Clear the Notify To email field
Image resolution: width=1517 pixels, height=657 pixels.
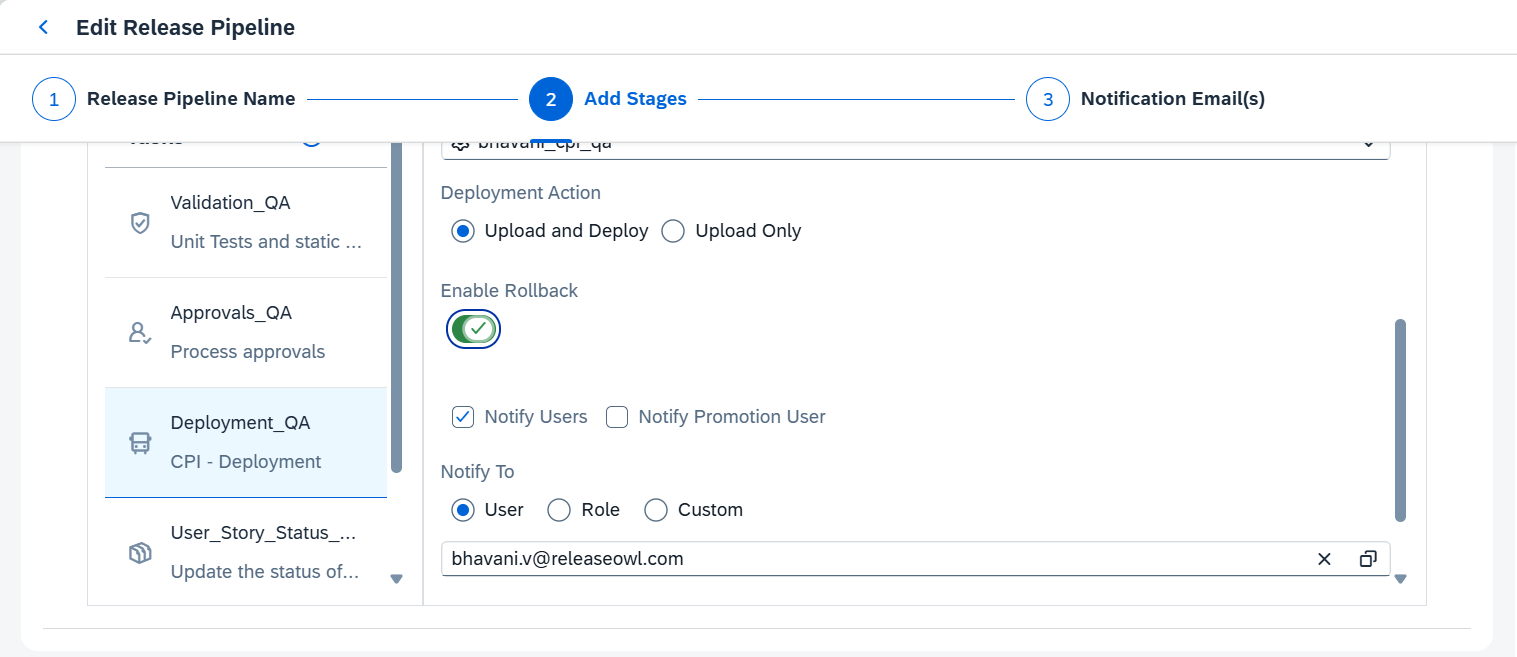[x=1324, y=559]
